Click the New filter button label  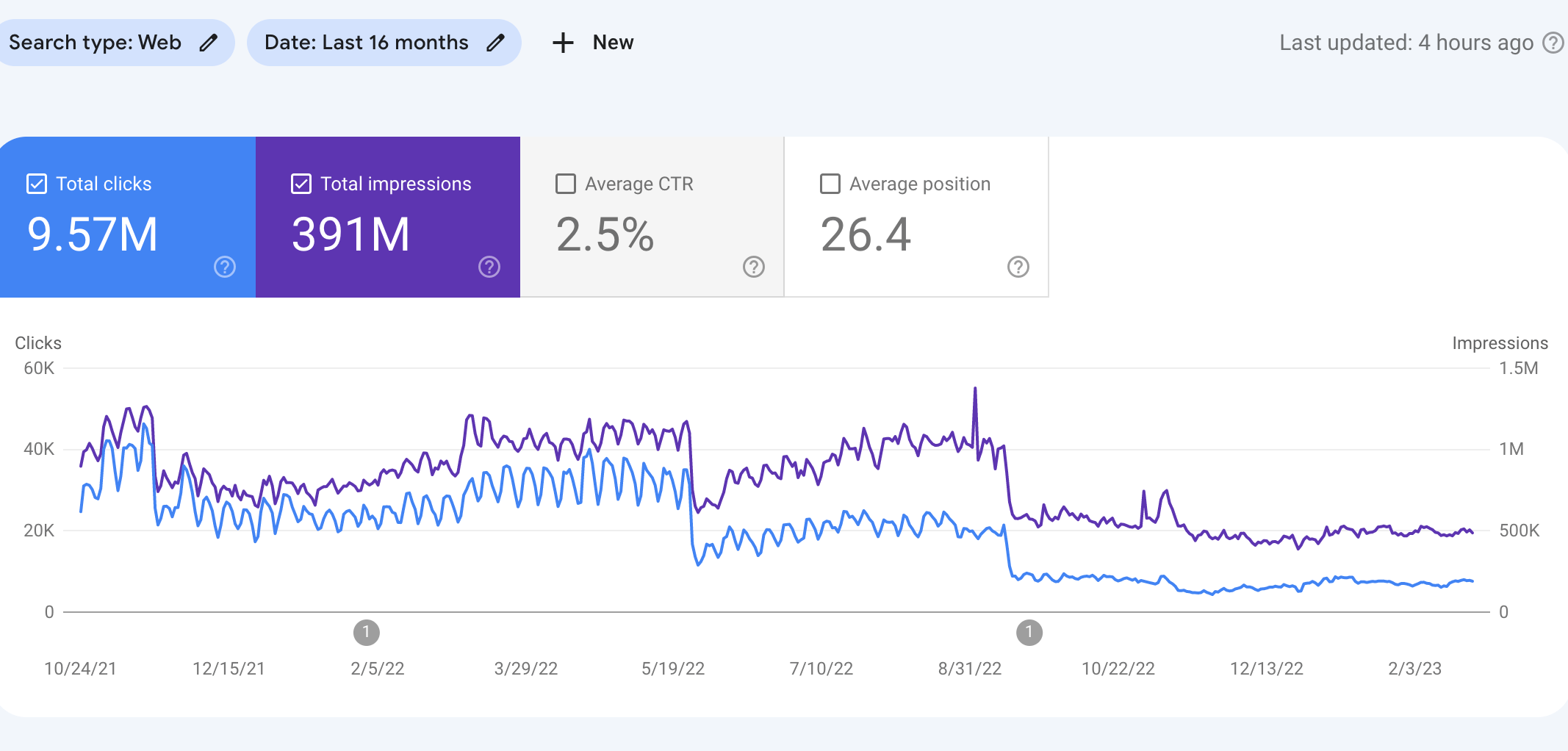614,43
